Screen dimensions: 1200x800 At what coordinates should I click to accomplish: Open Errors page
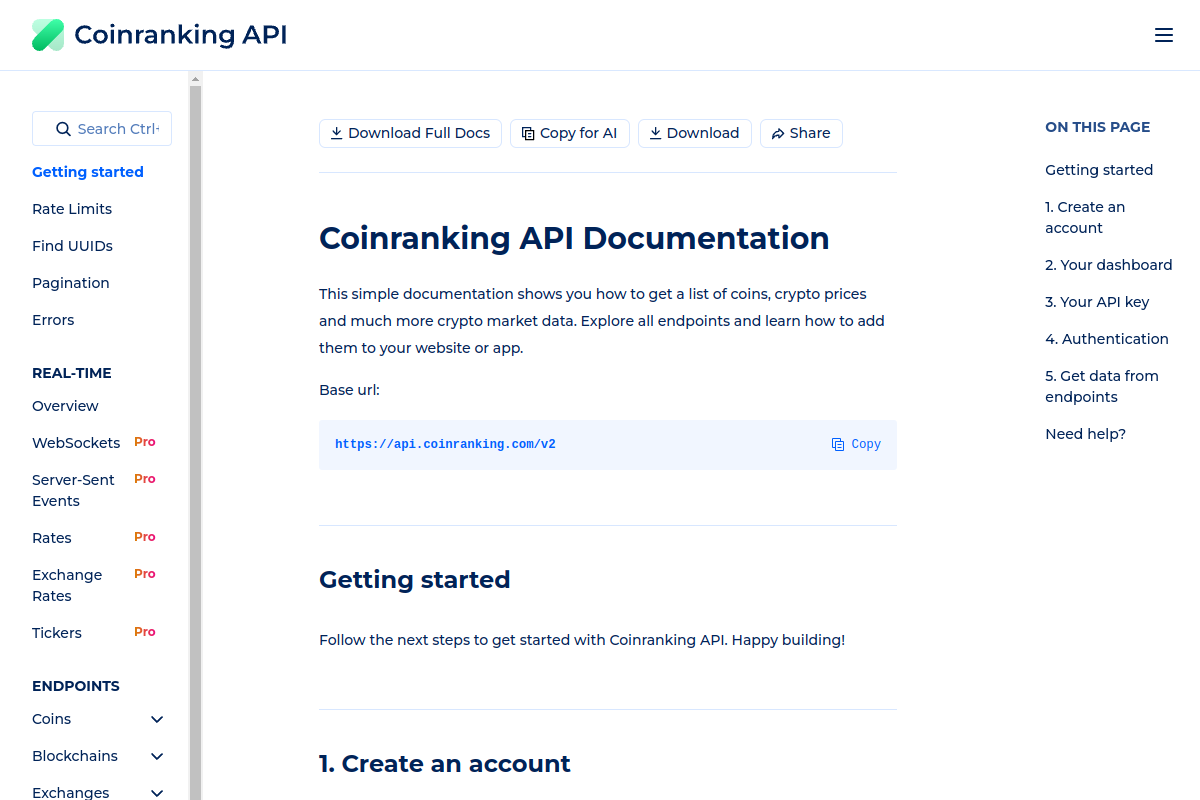point(53,320)
